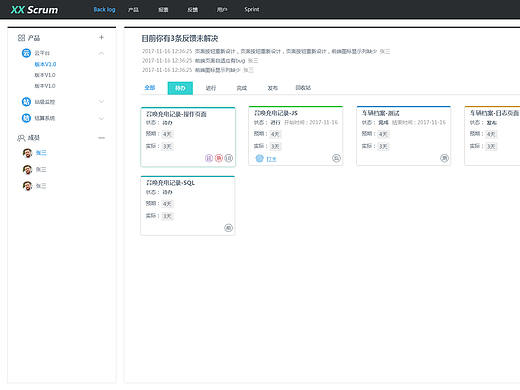The width and height of the screenshot is (520, 390).
Task: Select the blue highlighted member name 张三
Action: pos(41,153)
